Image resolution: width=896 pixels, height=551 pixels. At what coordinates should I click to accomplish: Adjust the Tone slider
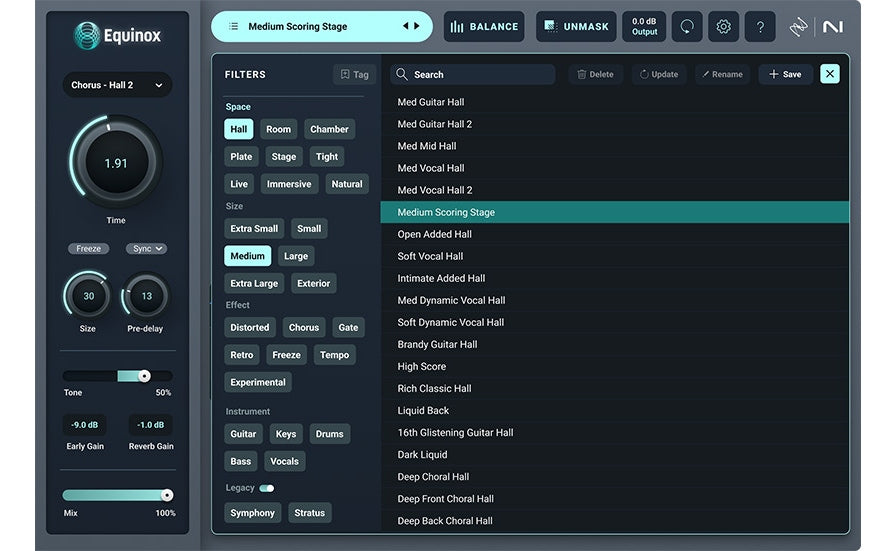click(x=117, y=376)
